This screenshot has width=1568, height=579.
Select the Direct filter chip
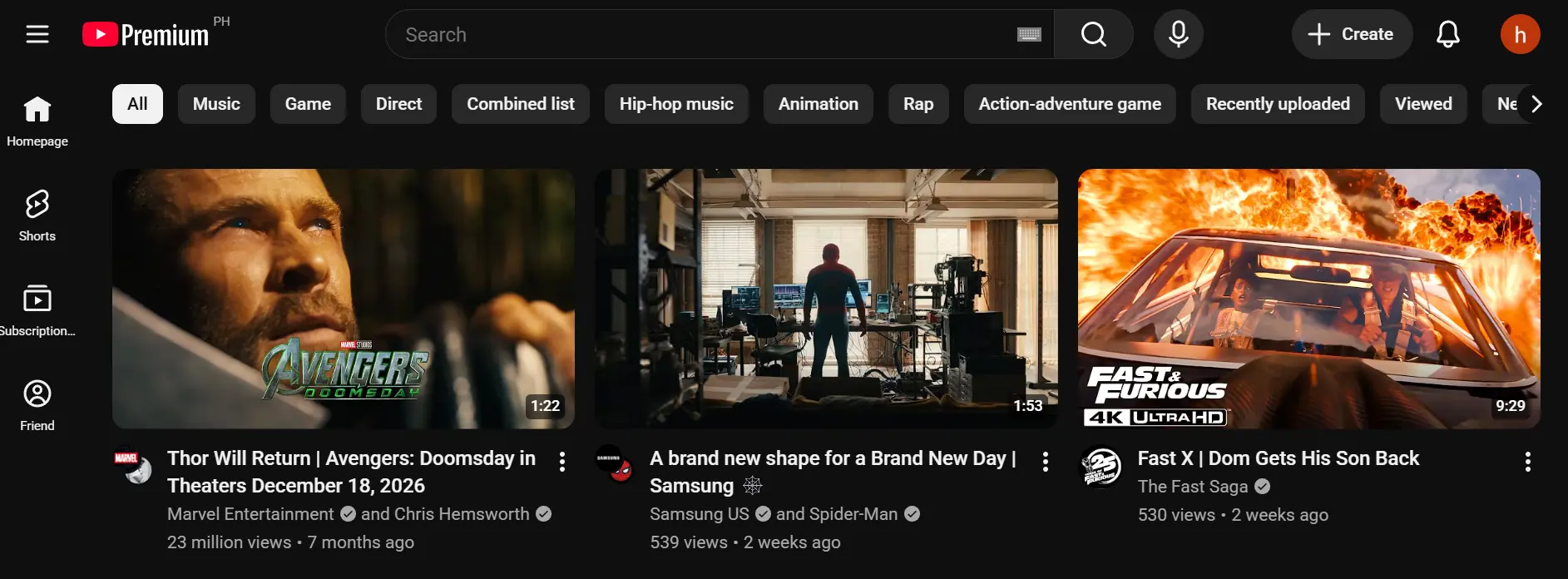398,104
